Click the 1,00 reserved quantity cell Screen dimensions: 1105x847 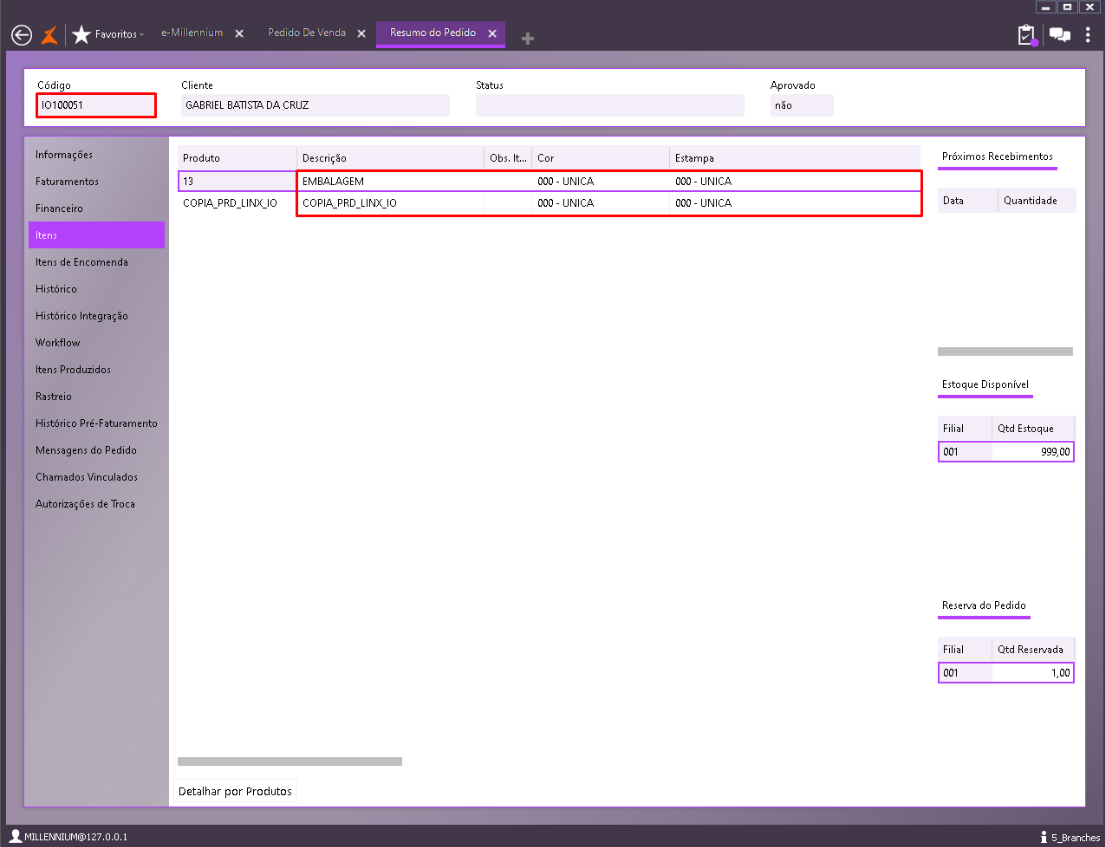[1032, 673]
